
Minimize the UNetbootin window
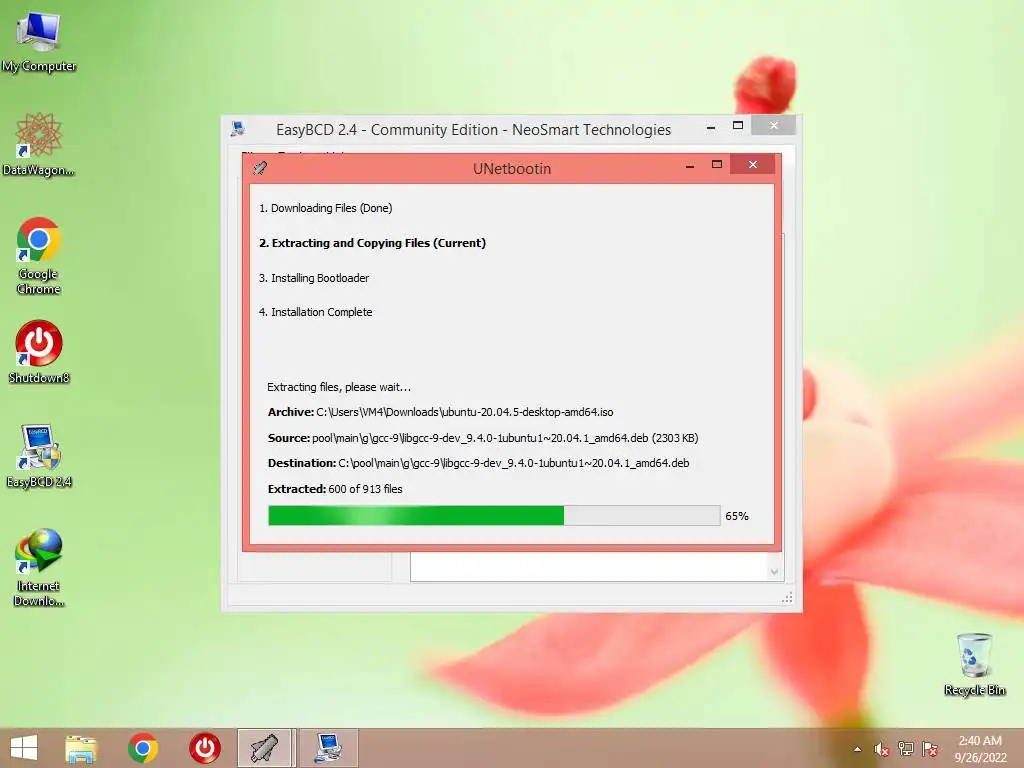[690, 165]
